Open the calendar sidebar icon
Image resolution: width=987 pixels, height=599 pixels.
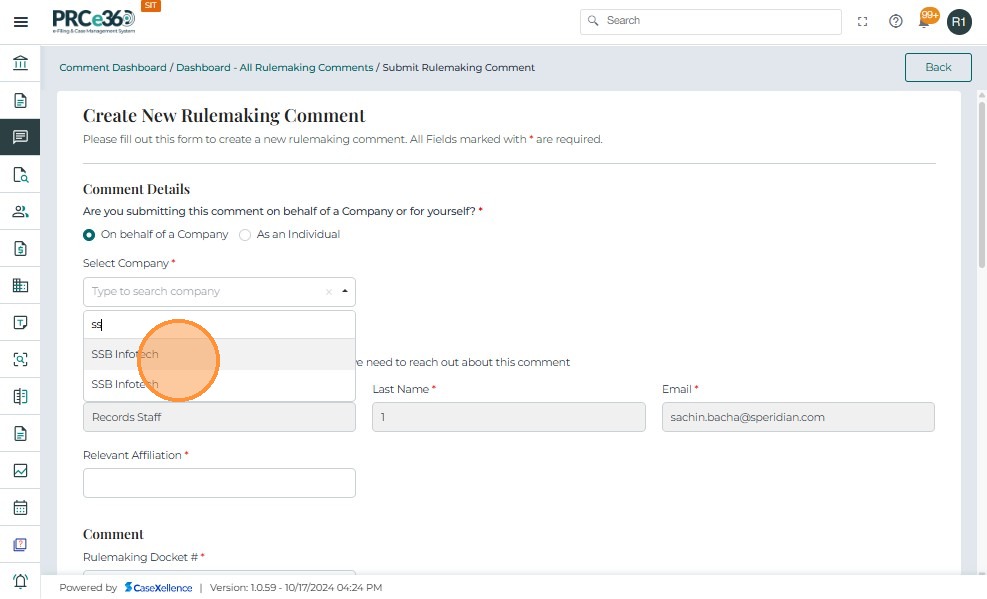pos(20,507)
